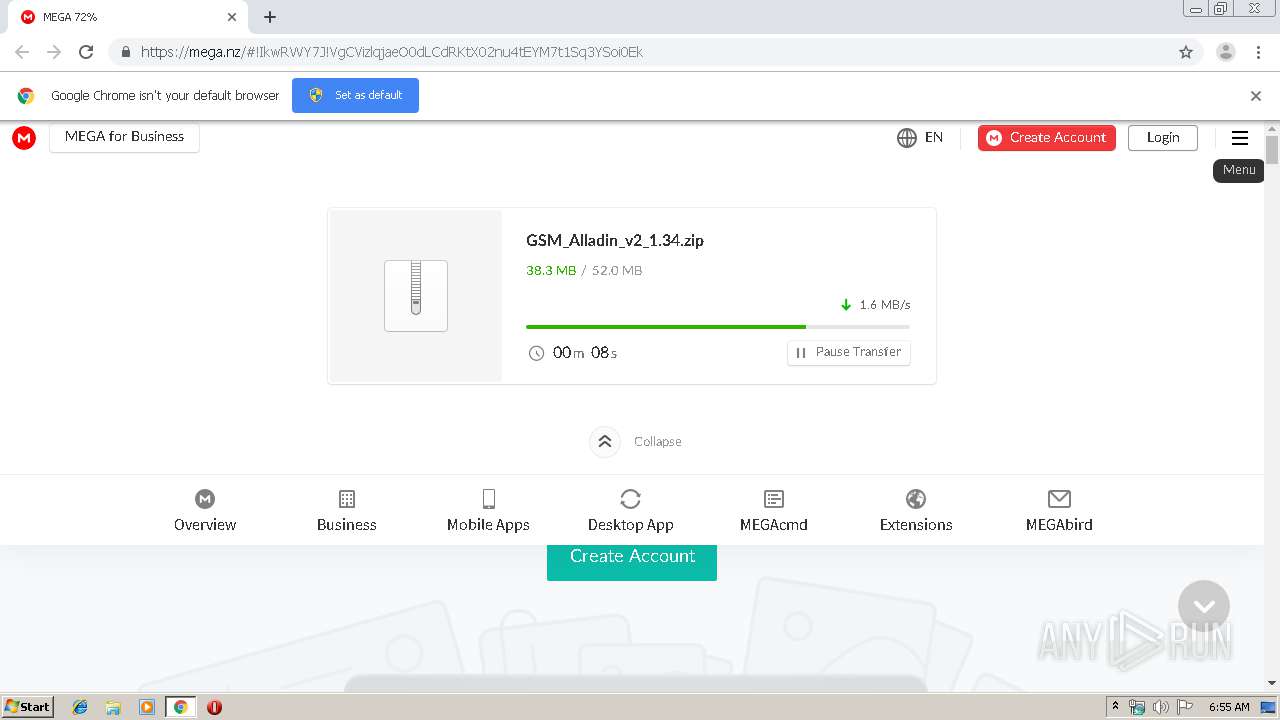Open the Desktop App tab
1280x720 pixels.
pyautogui.click(x=630, y=511)
